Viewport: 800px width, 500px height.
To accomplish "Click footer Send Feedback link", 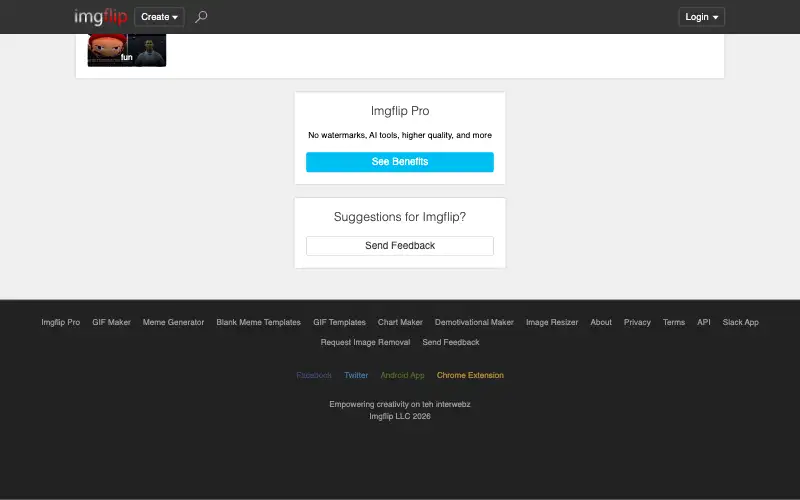I will pos(451,342).
